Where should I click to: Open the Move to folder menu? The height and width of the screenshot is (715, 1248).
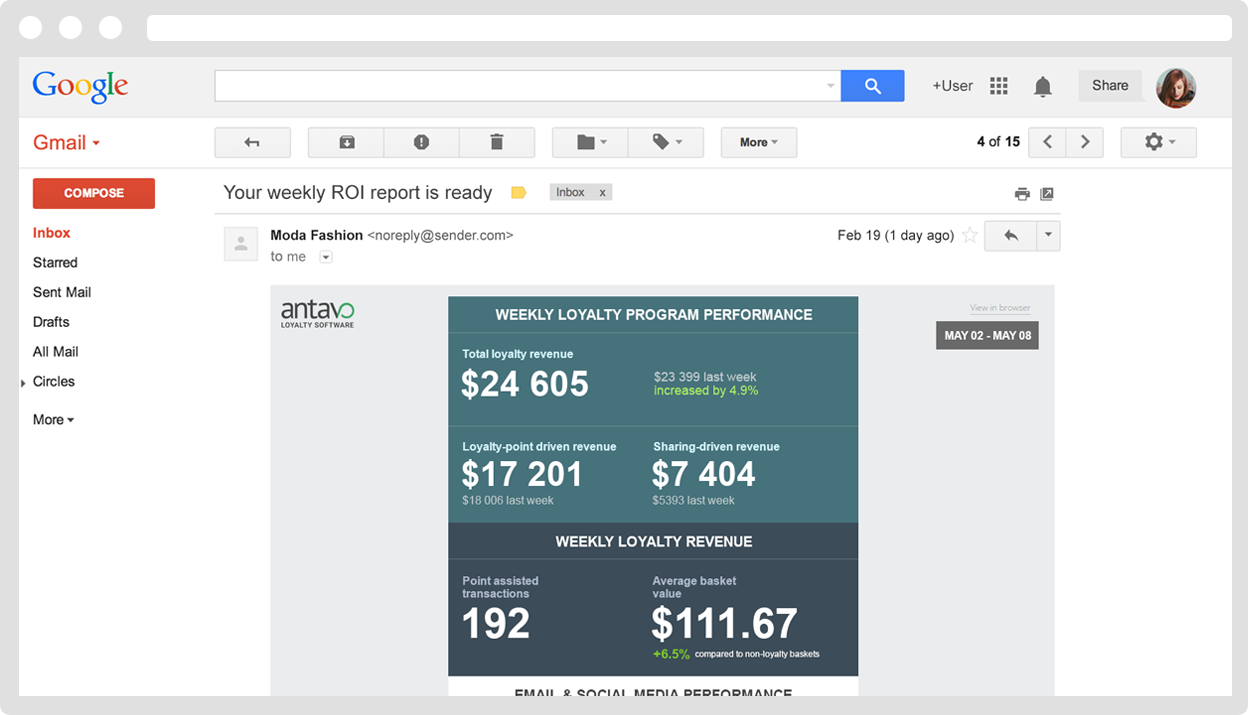tap(590, 142)
